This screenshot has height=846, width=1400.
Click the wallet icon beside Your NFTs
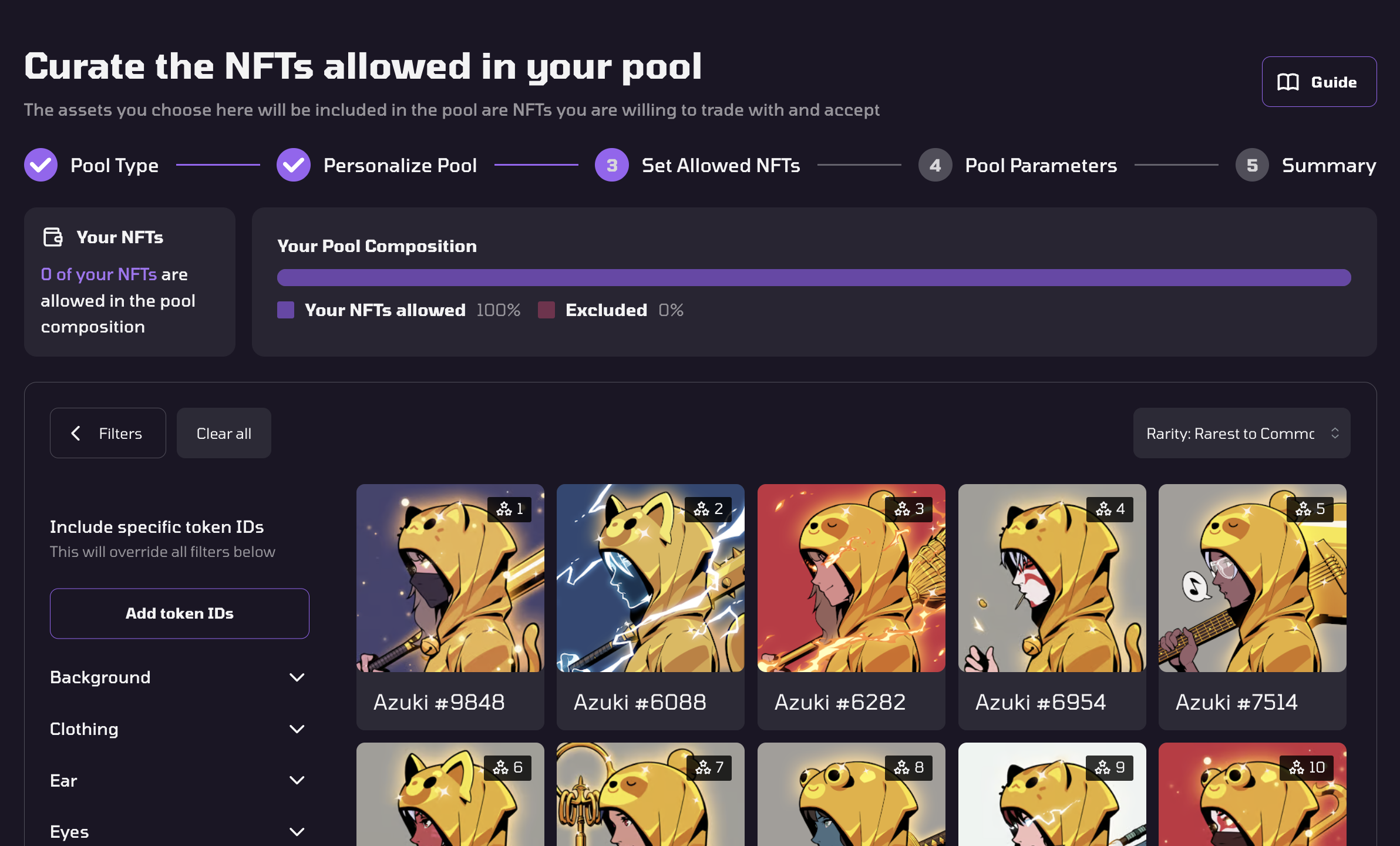point(53,237)
